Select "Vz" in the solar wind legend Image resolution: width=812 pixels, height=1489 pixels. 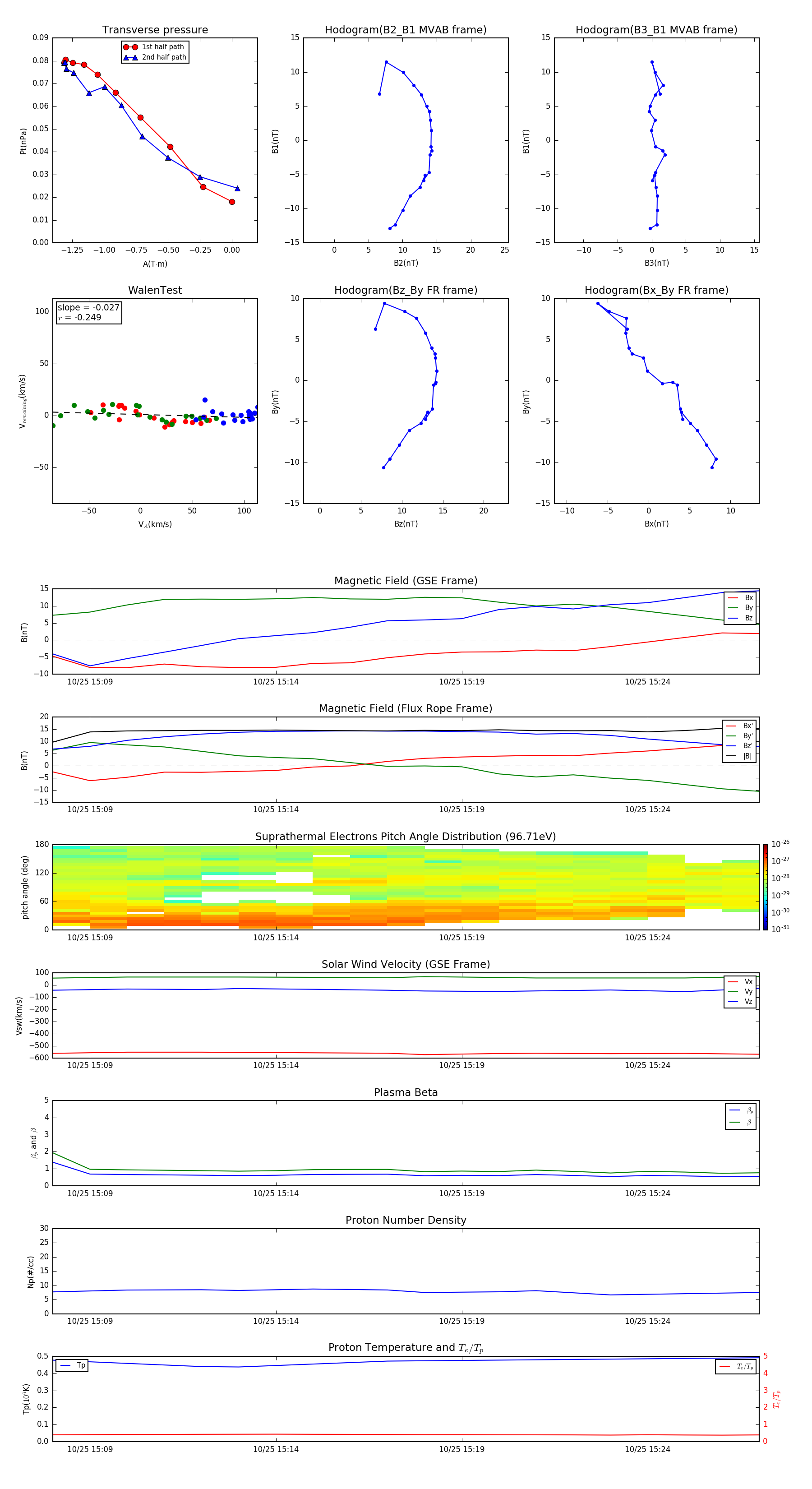[x=740, y=1002]
